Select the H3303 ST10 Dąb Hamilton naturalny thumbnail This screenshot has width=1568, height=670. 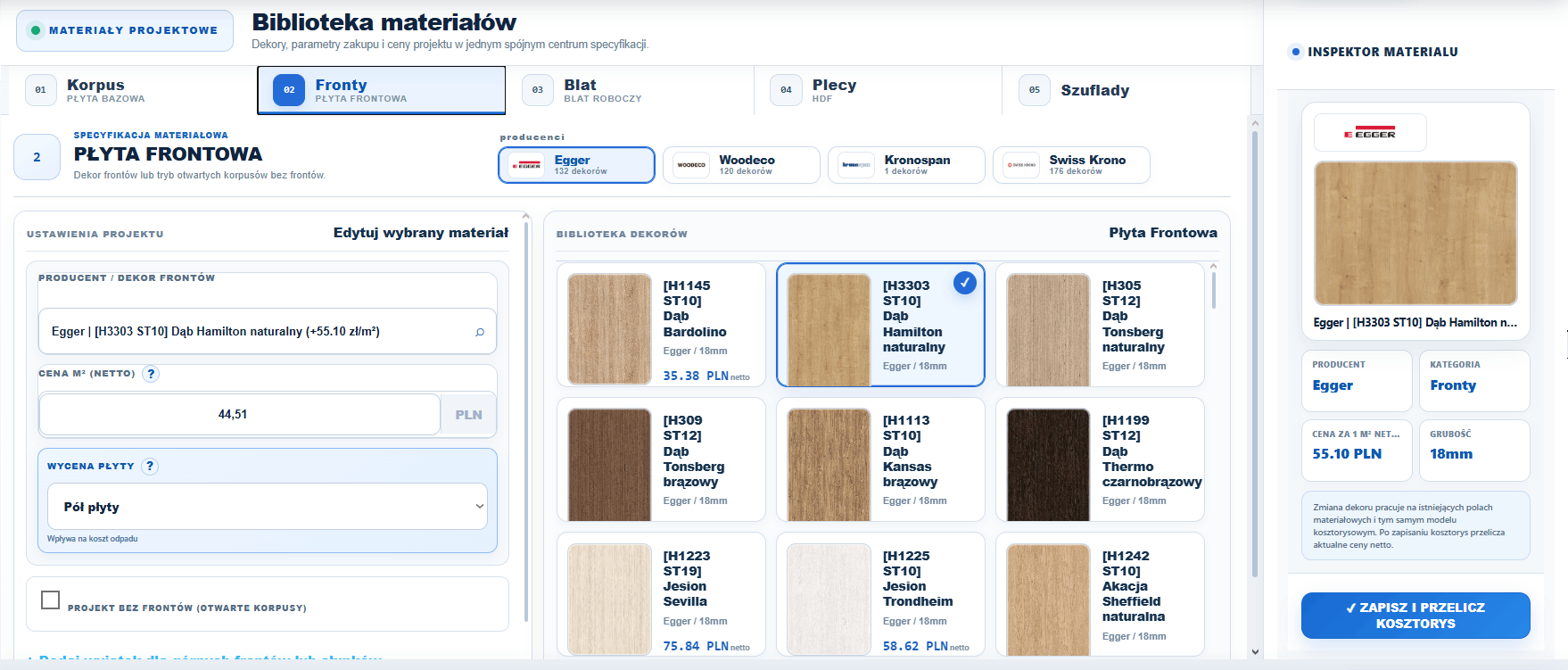point(829,329)
